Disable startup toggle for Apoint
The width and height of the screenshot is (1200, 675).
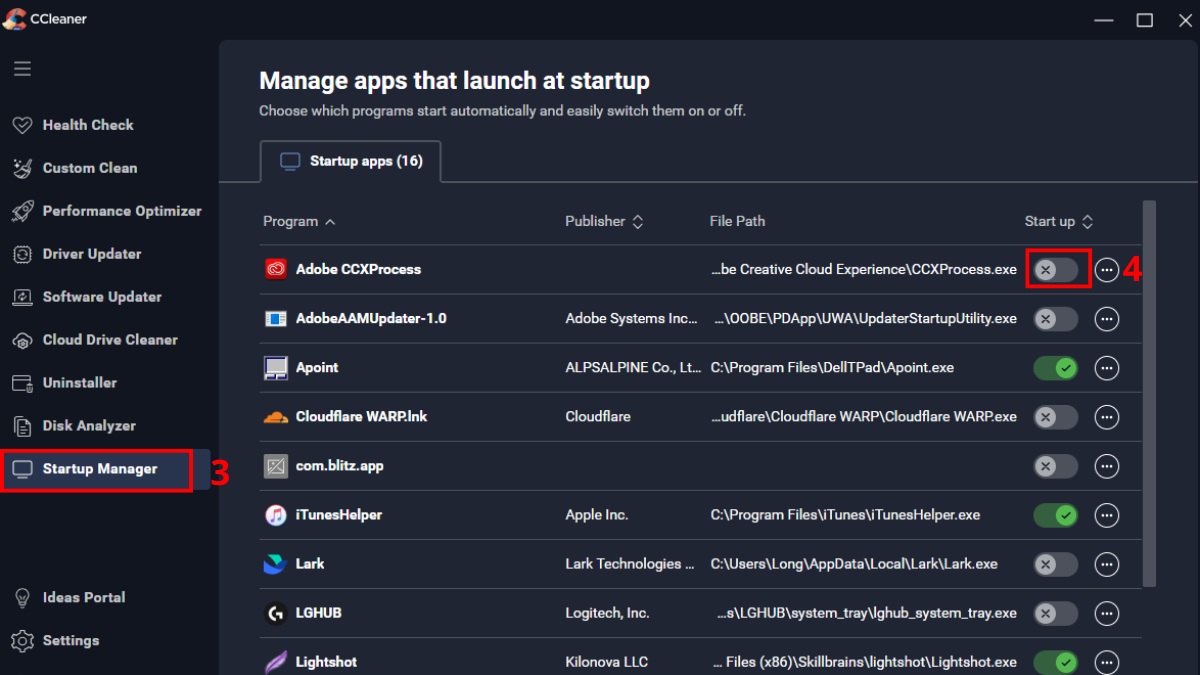[1056, 368]
